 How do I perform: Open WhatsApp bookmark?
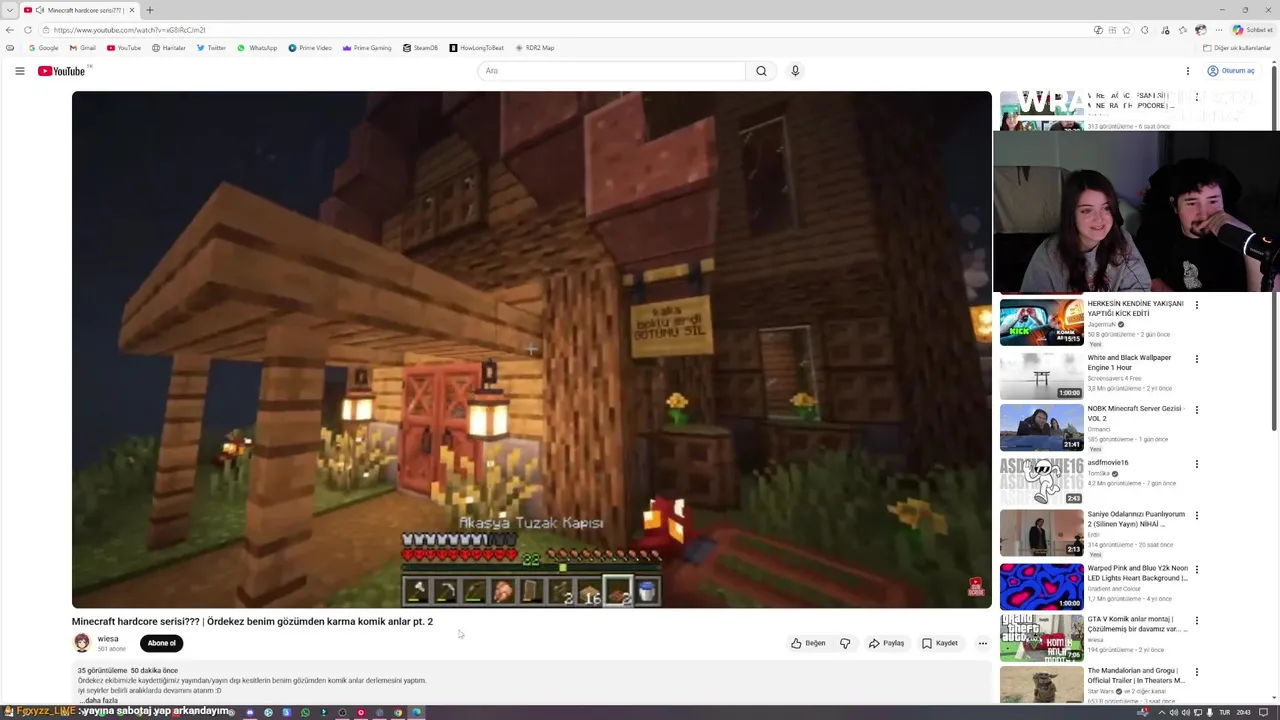point(257,48)
